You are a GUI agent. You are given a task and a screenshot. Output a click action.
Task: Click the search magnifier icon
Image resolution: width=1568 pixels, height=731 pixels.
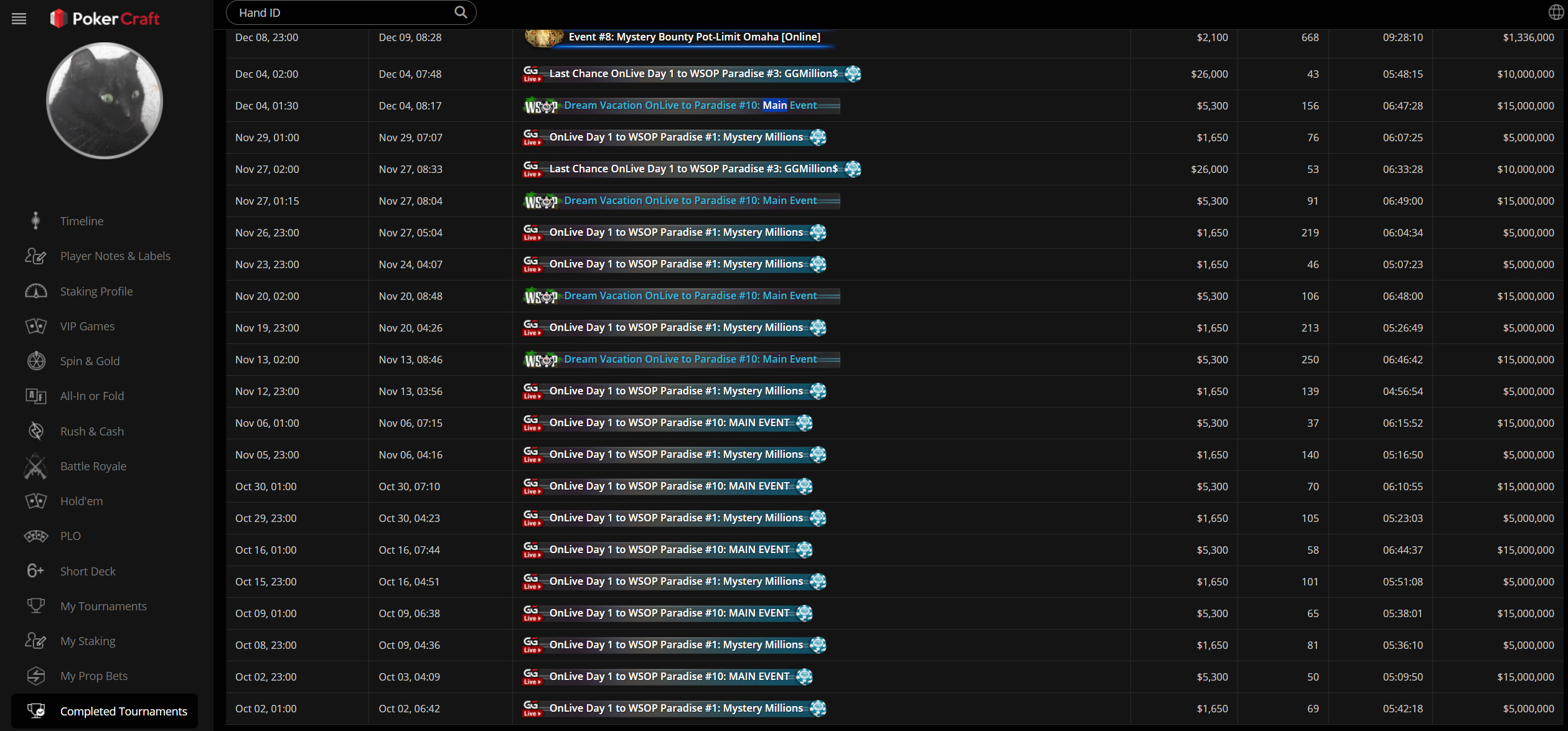pyautogui.click(x=460, y=12)
